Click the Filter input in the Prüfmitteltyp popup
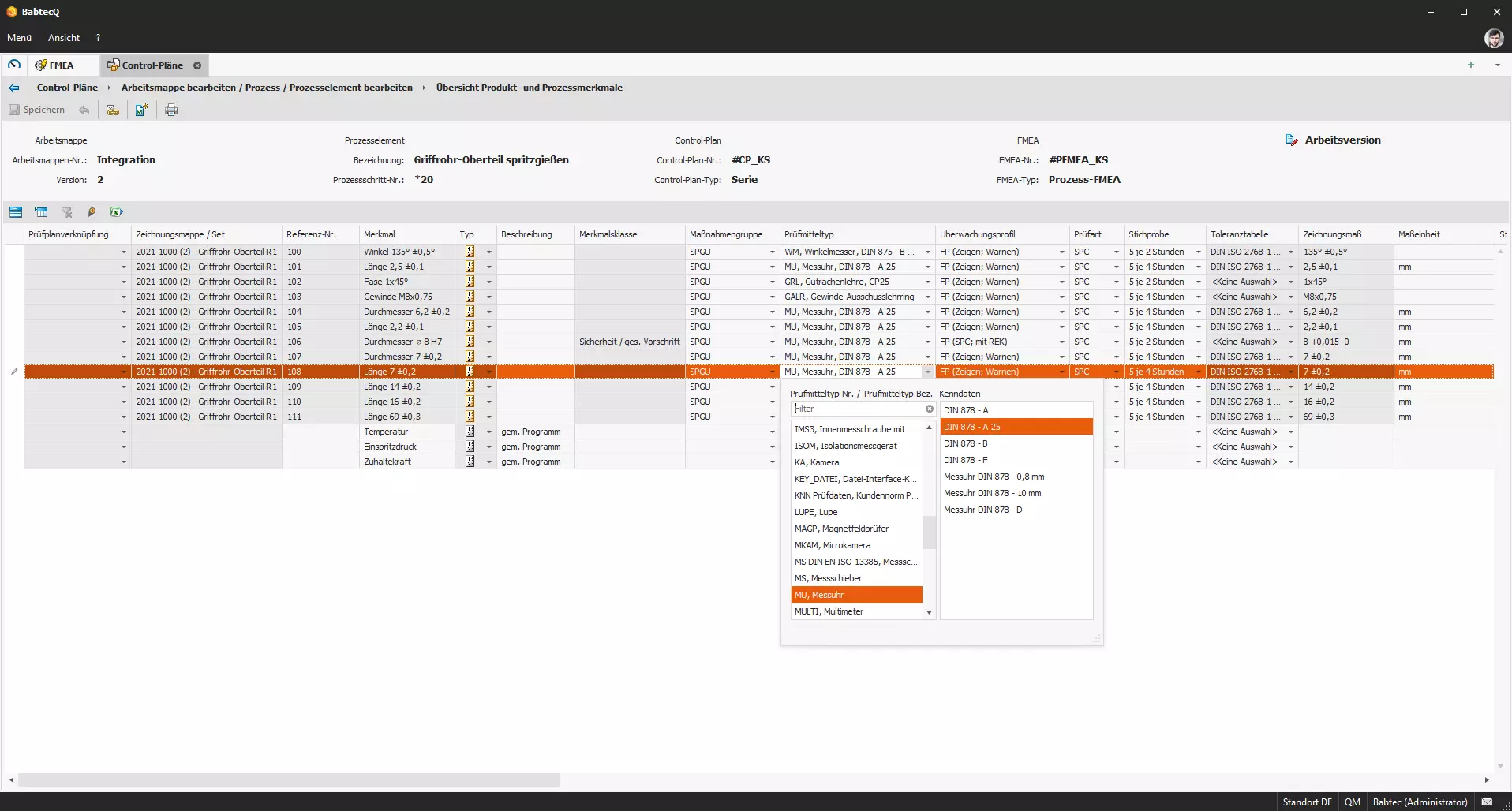Image resolution: width=1512 pixels, height=811 pixels. (x=859, y=409)
